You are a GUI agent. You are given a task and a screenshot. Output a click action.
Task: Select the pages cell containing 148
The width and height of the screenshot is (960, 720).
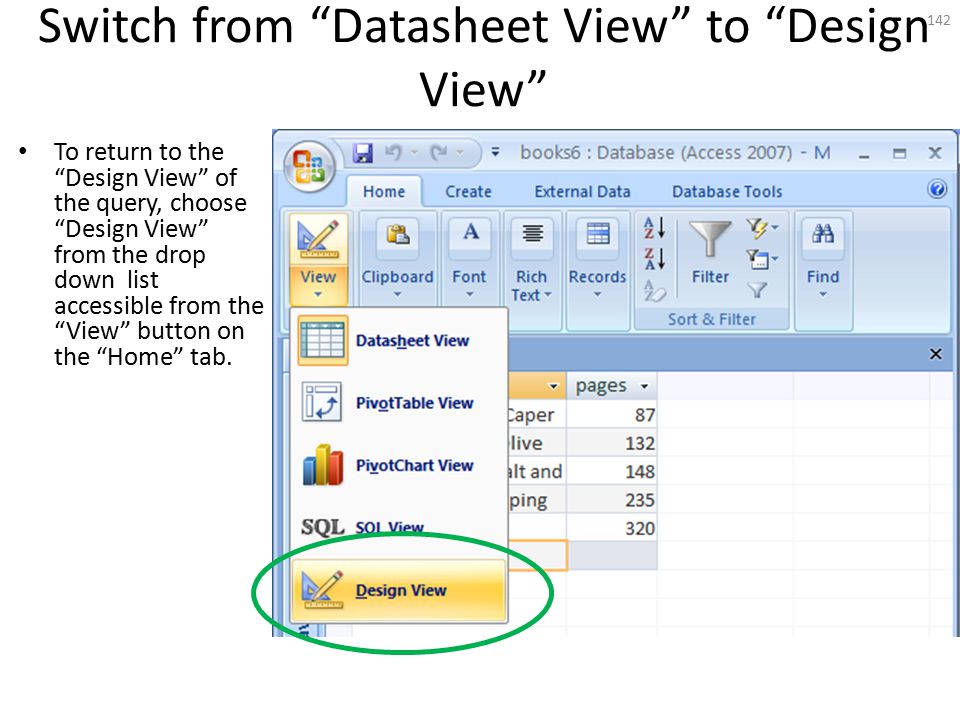click(612, 471)
